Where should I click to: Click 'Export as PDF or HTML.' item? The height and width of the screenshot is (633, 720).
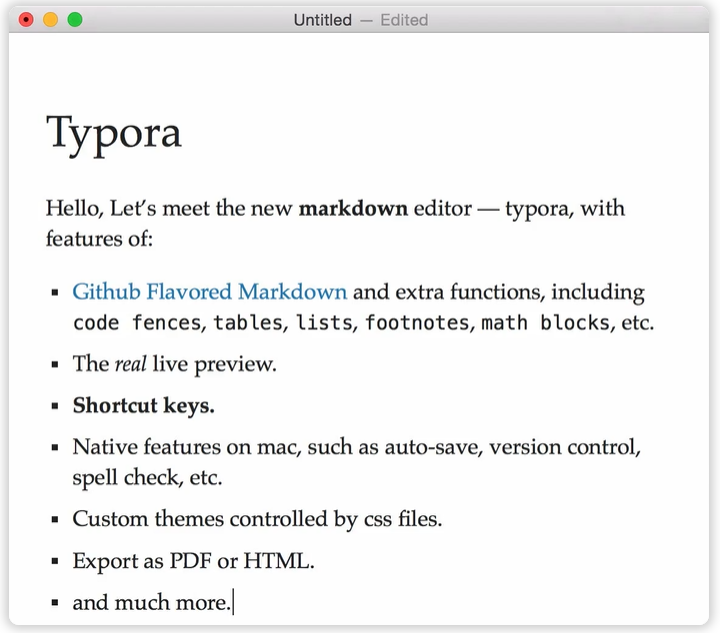(193, 561)
